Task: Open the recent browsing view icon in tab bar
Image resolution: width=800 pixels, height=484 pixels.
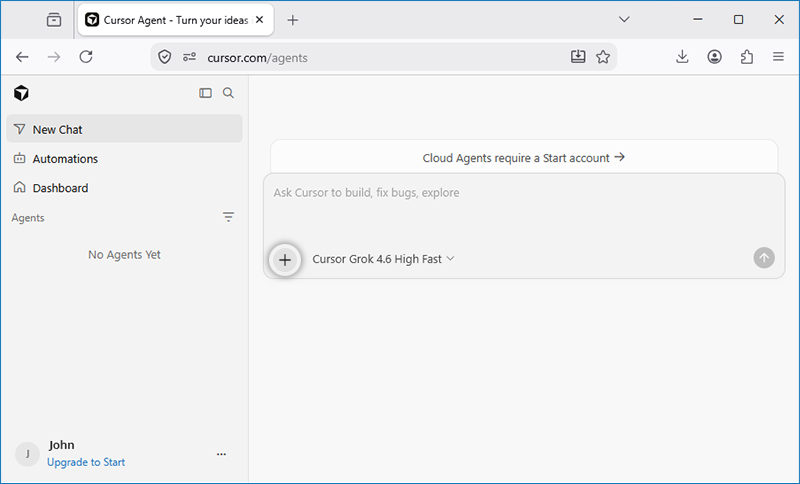Action: [x=54, y=20]
